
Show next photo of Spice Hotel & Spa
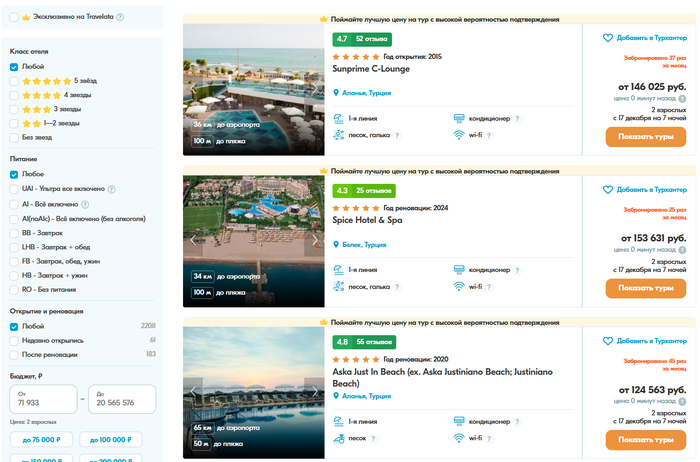click(x=314, y=240)
